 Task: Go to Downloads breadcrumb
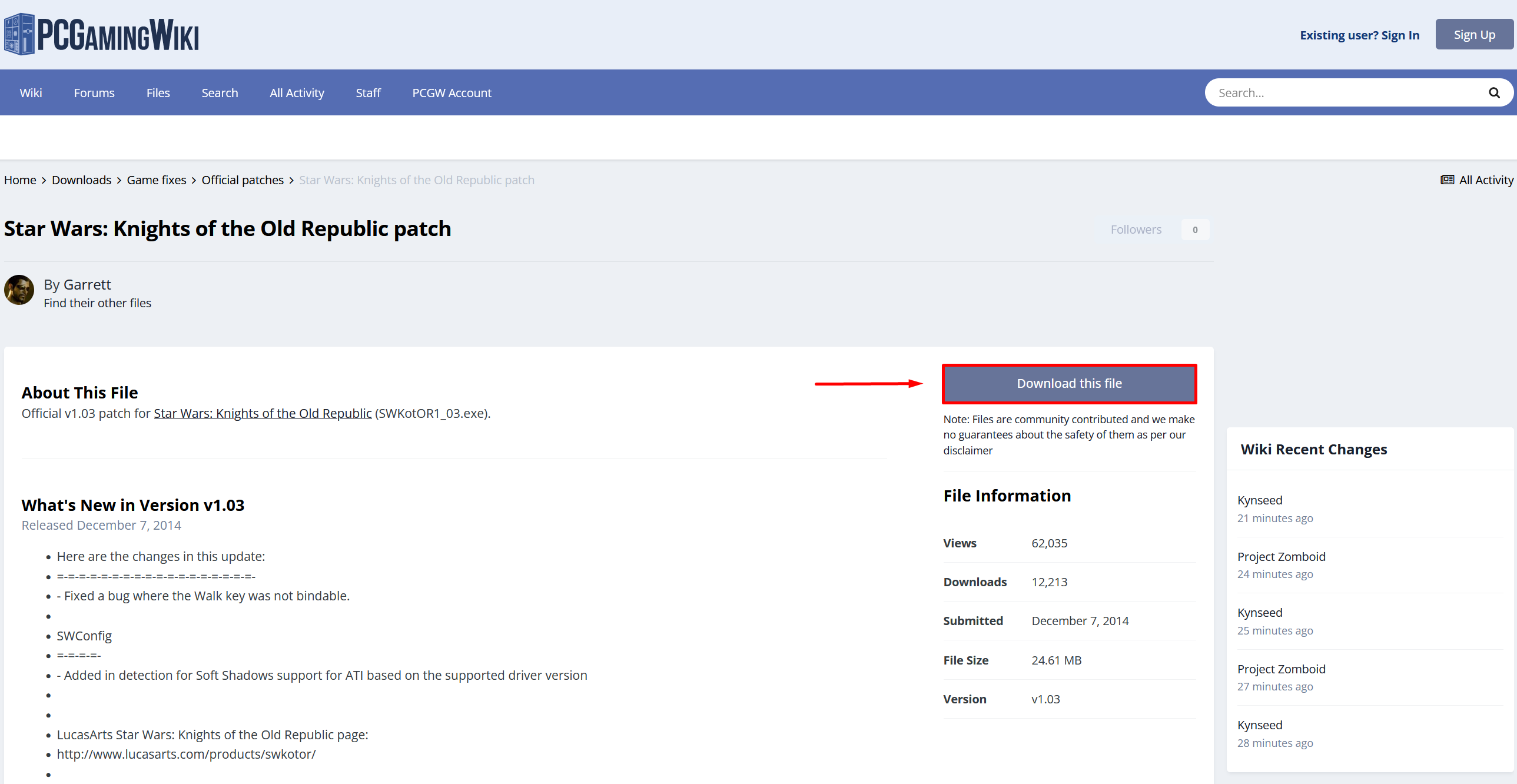(x=81, y=180)
